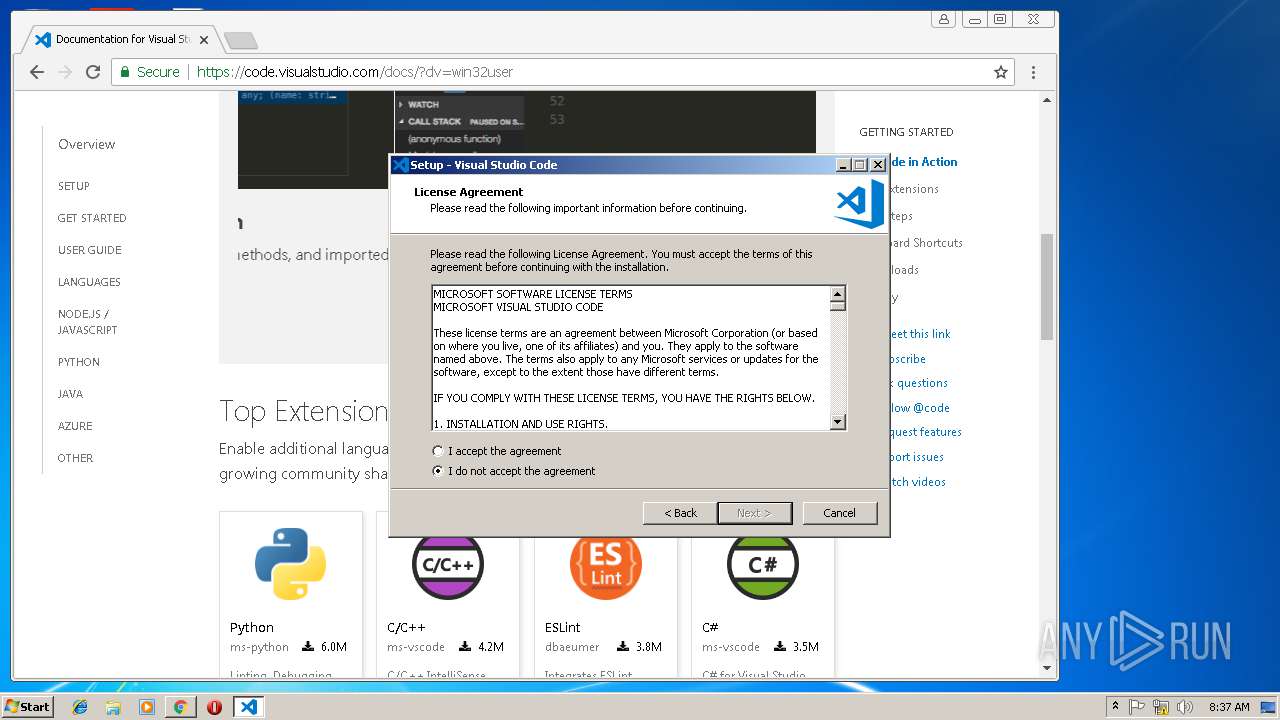Screen dimensions: 1280x720
Task: Select "I accept the agreement" radio button
Action: (437, 451)
